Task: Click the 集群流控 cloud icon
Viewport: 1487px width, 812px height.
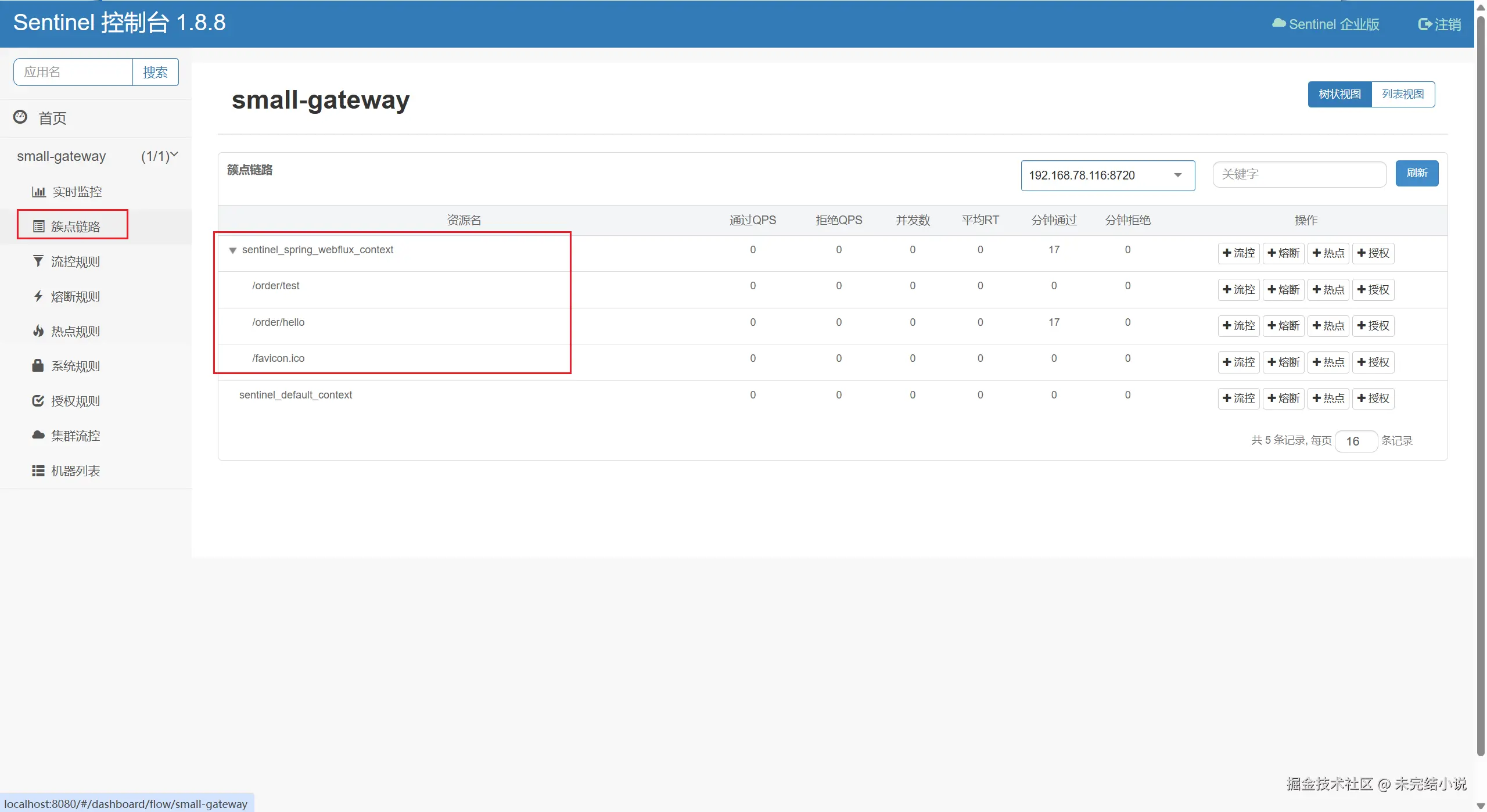Action: pyautogui.click(x=38, y=435)
